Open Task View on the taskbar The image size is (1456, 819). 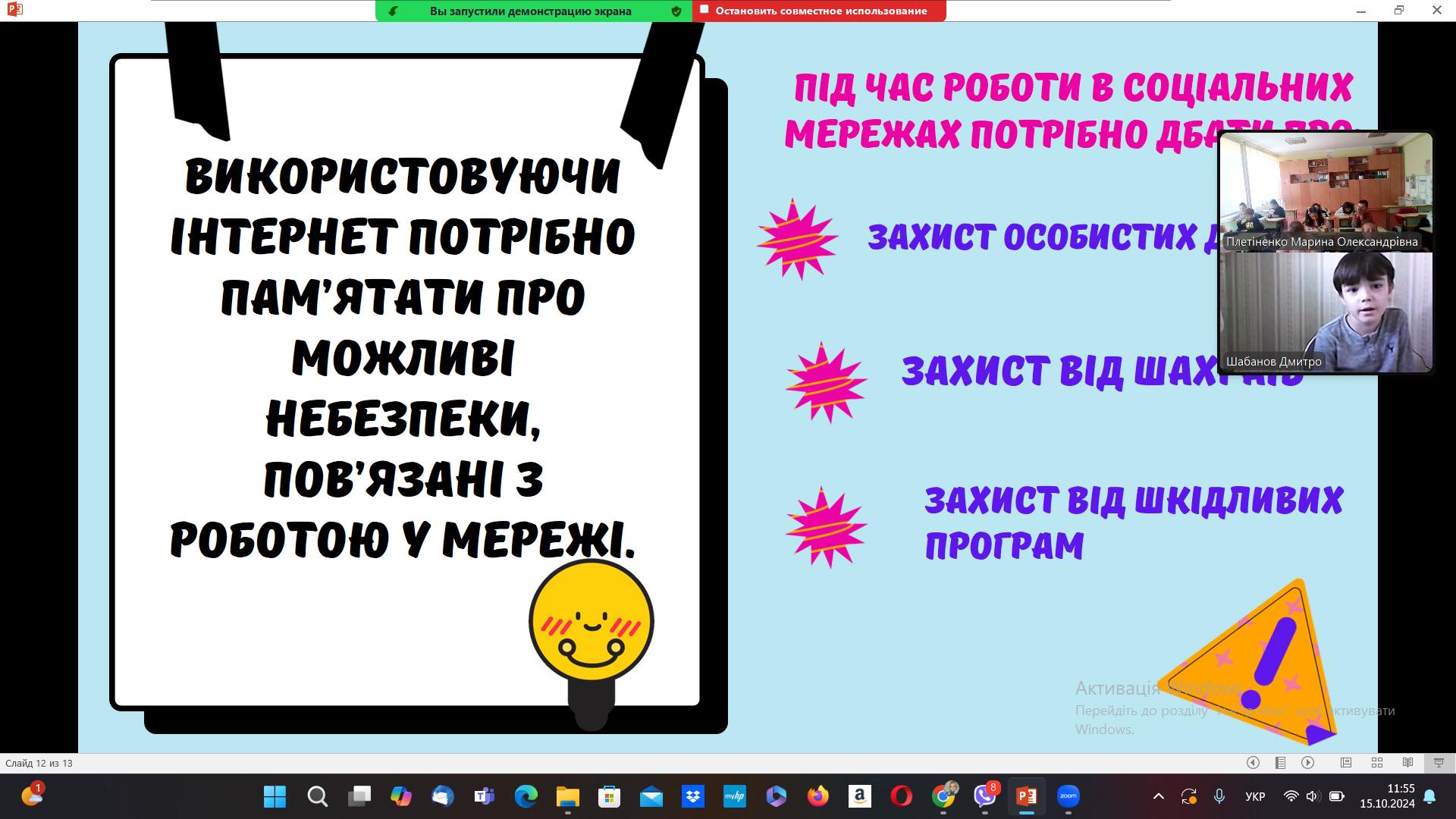click(x=359, y=796)
